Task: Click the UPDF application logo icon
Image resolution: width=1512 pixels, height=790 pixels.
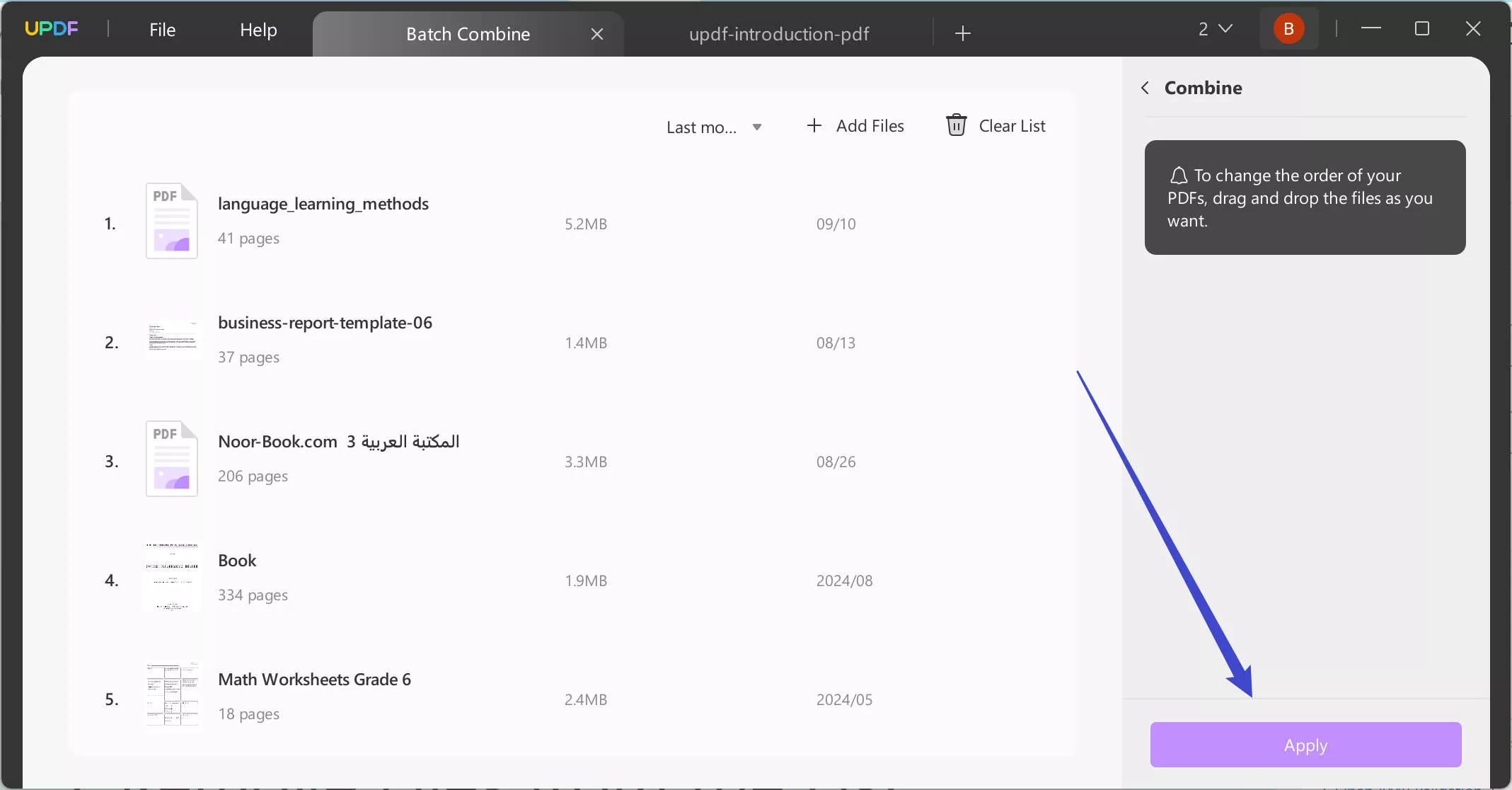Action: tap(51, 29)
